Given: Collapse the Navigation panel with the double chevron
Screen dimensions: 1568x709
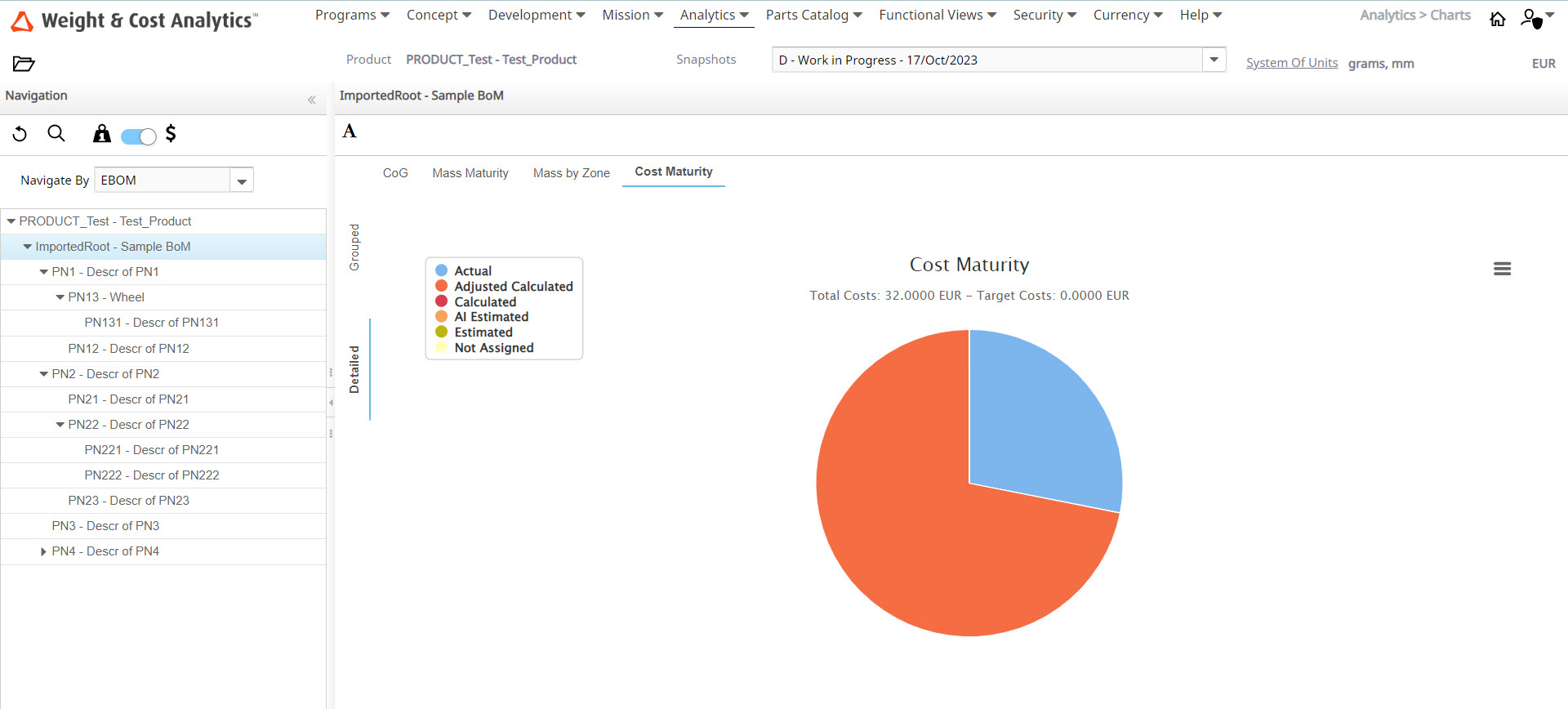Looking at the screenshot, I should [311, 100].
